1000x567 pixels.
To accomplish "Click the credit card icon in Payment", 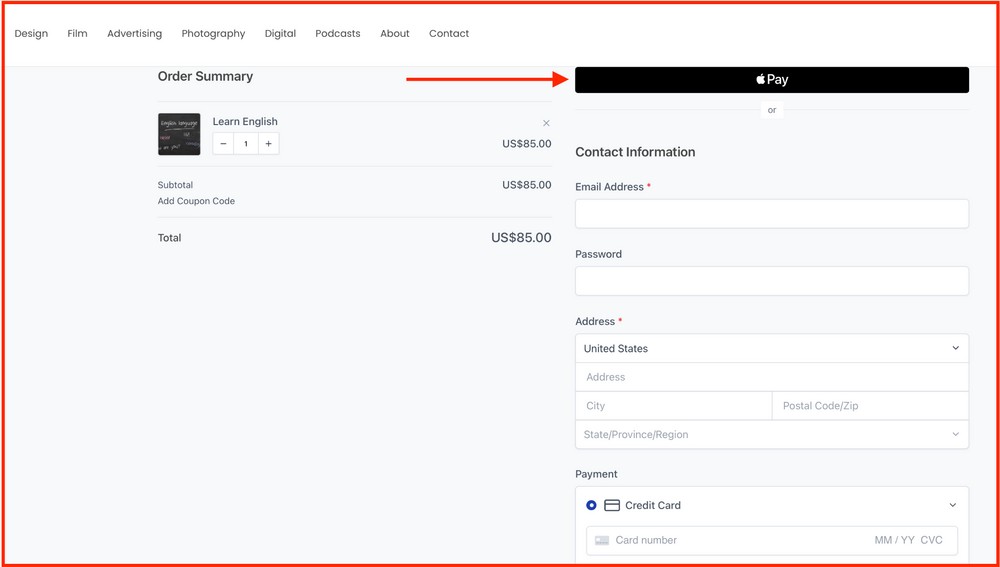I will click(x=612, y=506).
